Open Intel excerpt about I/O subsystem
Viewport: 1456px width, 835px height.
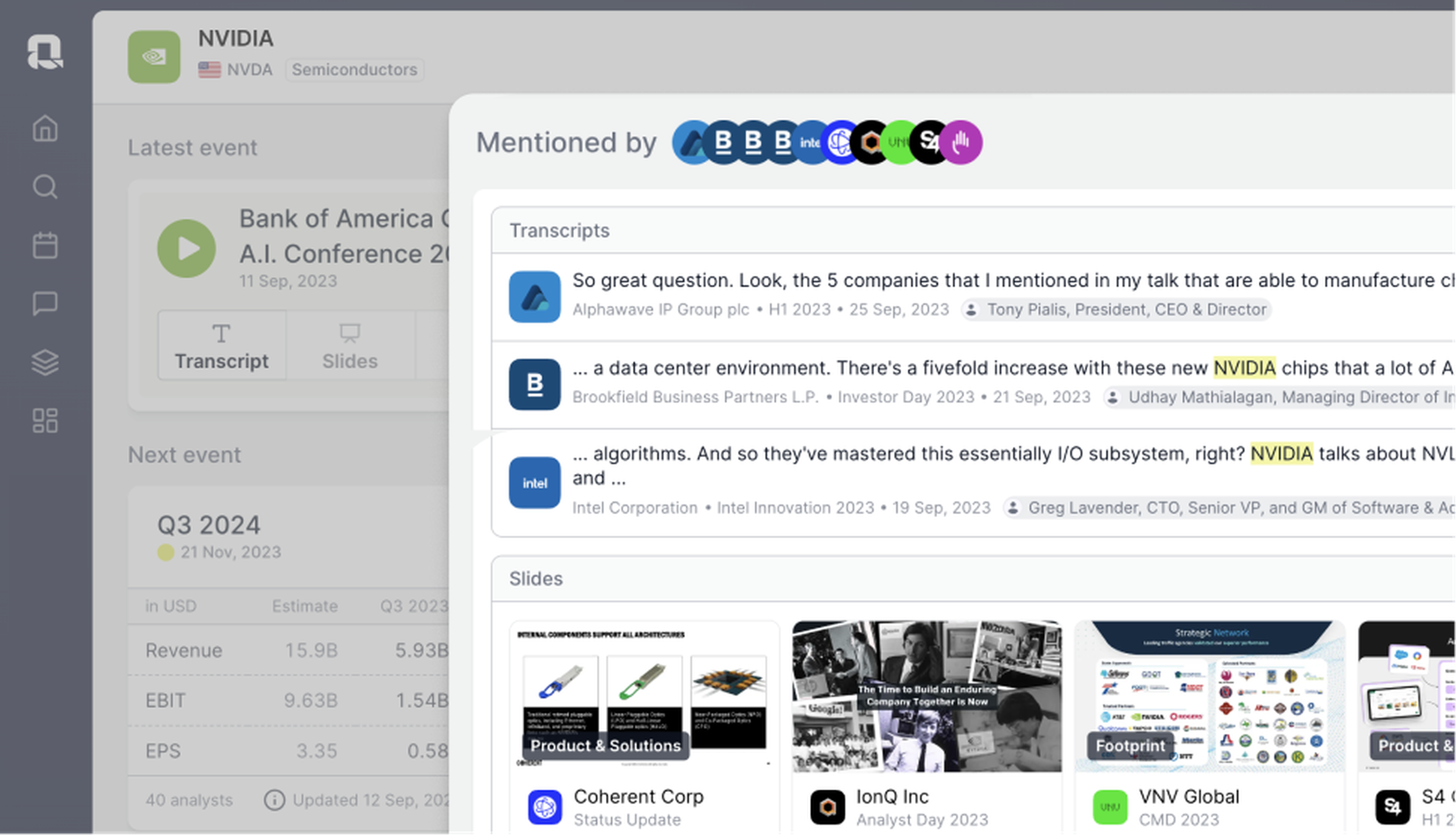(x=1013, y=465)
